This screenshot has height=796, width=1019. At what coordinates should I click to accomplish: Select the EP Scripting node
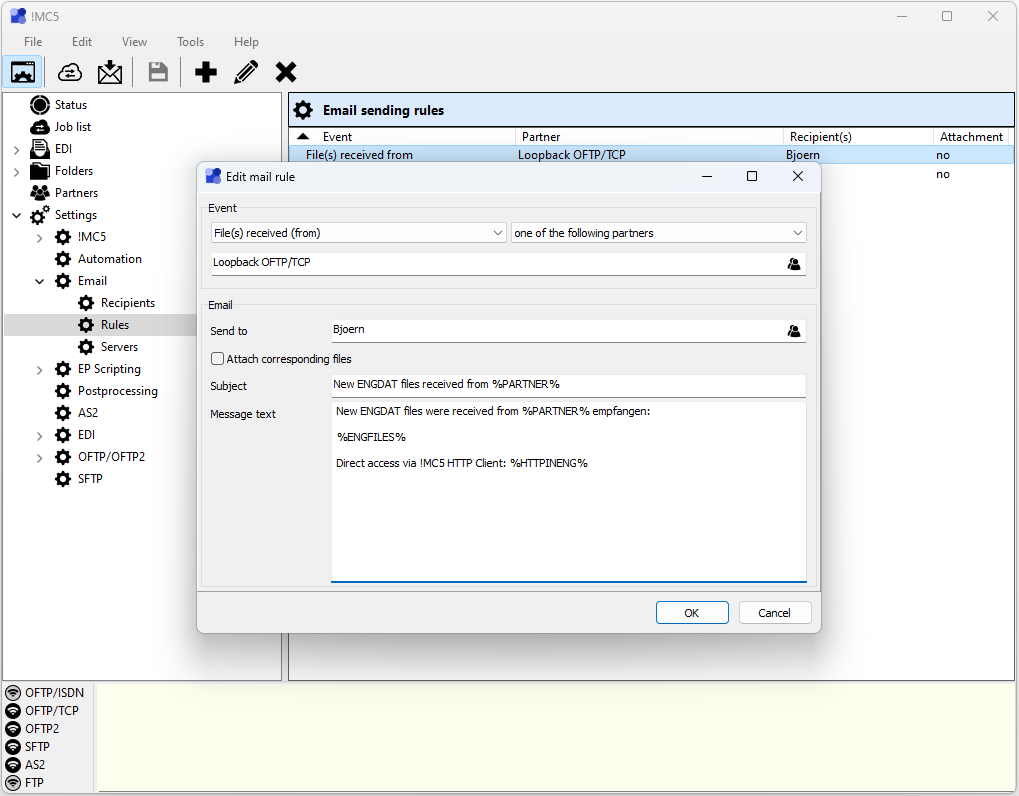coord(109,369)
